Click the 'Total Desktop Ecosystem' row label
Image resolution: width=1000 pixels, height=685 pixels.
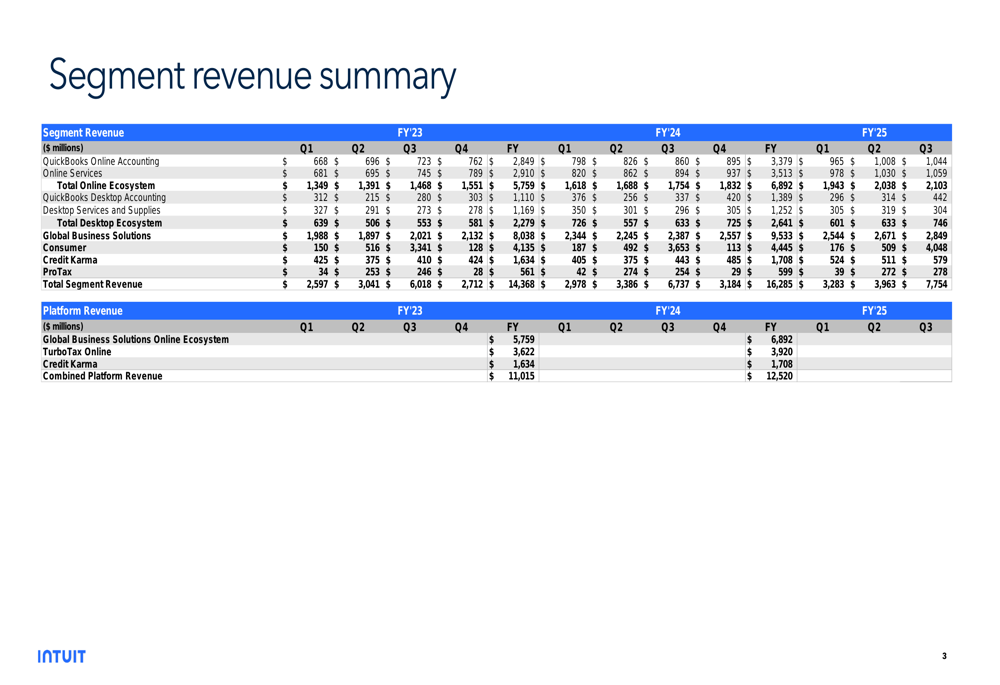click(109, 223)
